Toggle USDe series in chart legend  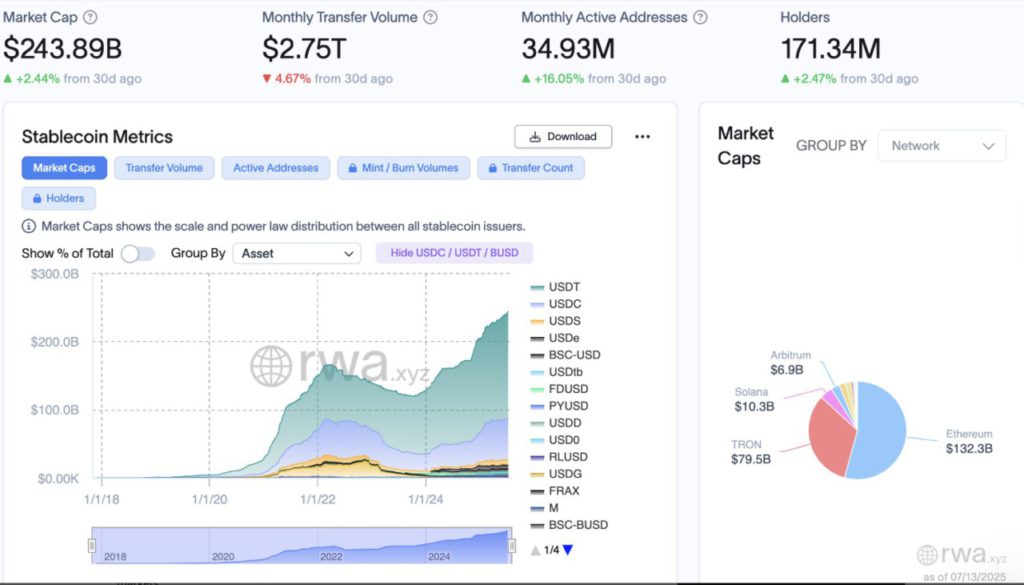click(555, 338)
